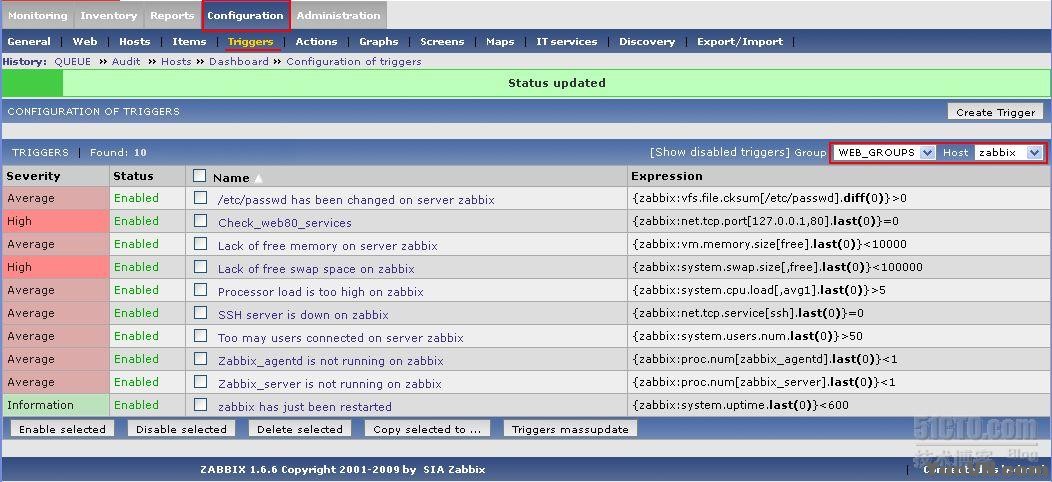Click the Triggers massupdate button

(x=570, y=429)
